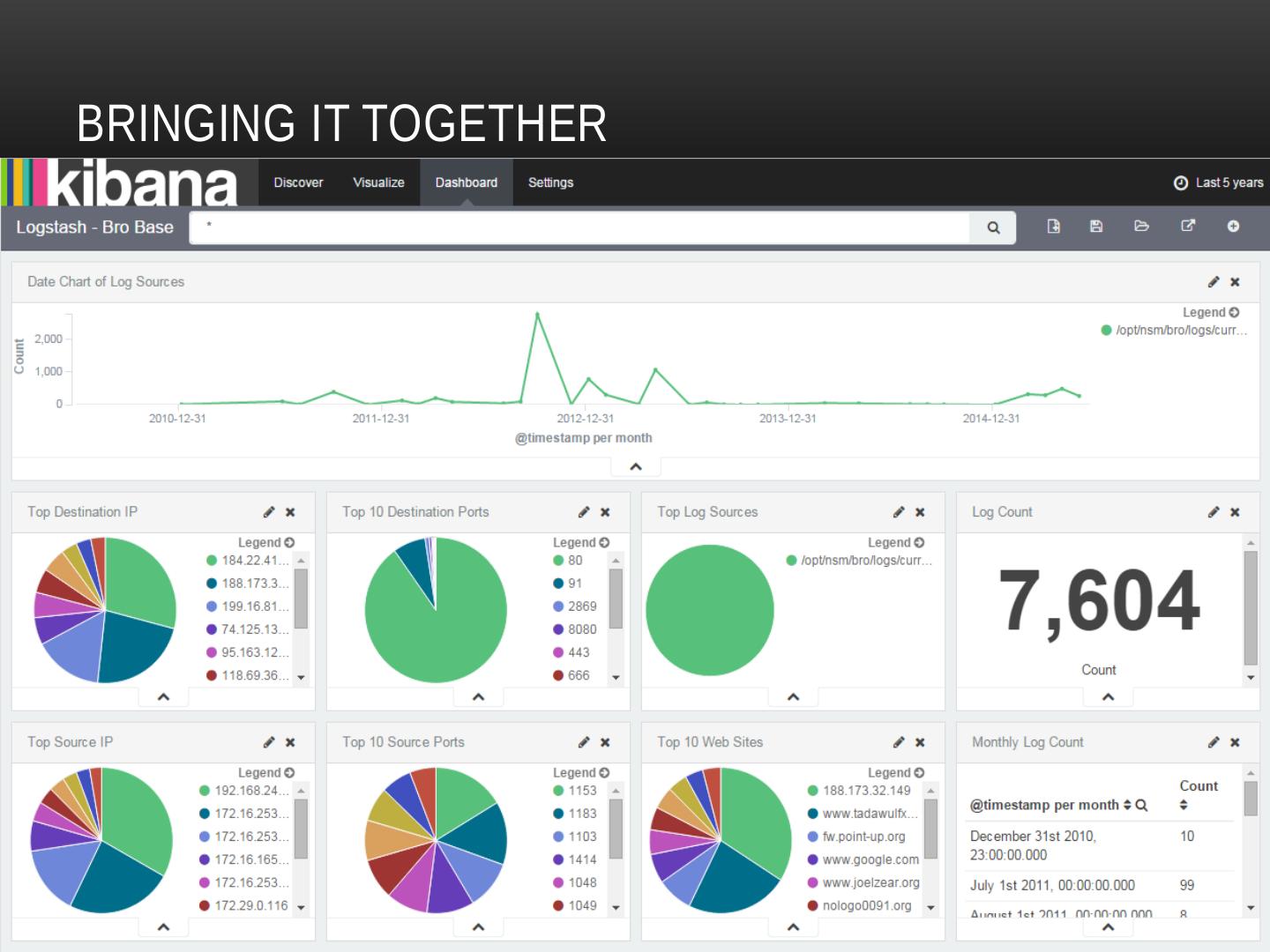The height and width of the screenshot is (952, 1270).
Task: Edit the Top Log Sources panel
Action: coord(899,512)
